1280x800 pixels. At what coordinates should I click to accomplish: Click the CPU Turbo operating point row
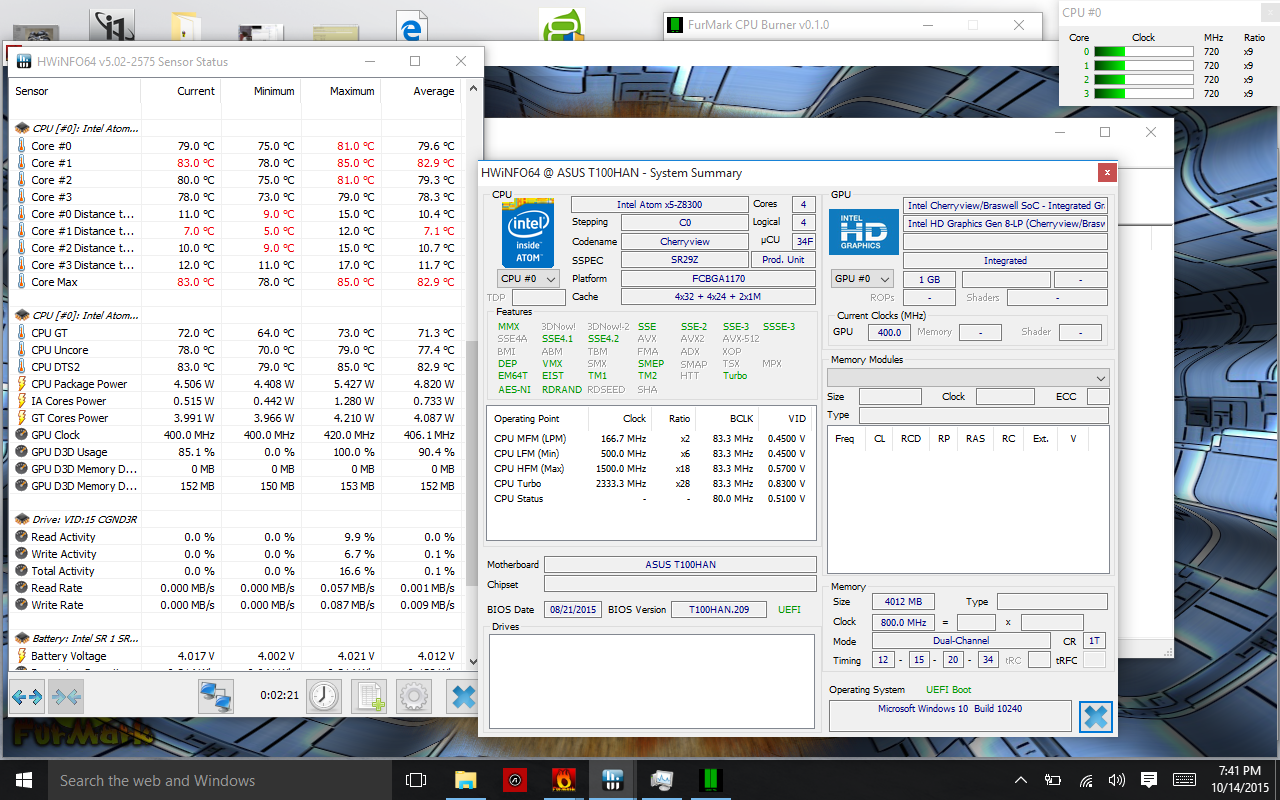pyautogui.click(x=650, y=484)
